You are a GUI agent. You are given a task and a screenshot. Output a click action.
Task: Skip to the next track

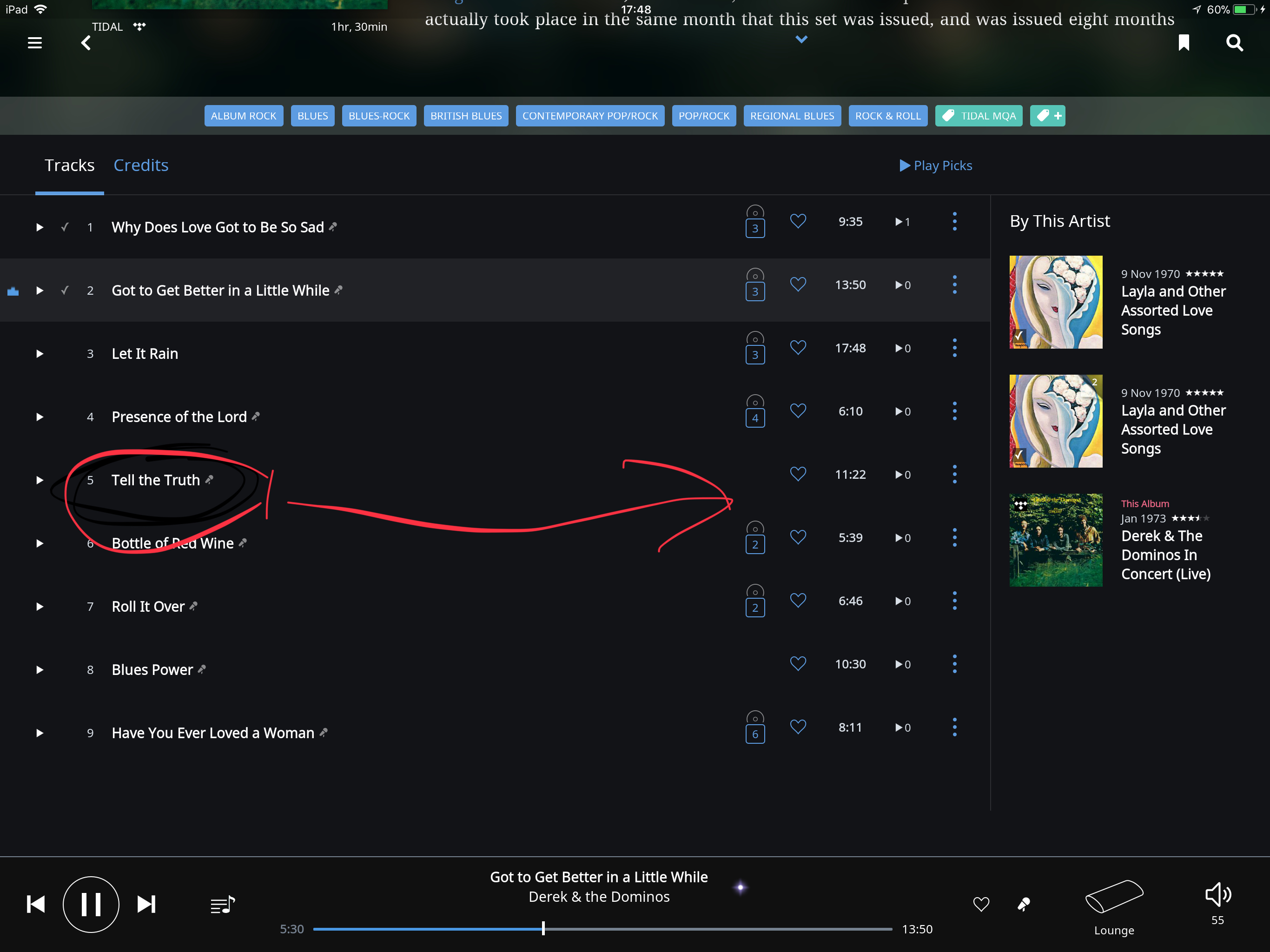[x=146, y=904]
